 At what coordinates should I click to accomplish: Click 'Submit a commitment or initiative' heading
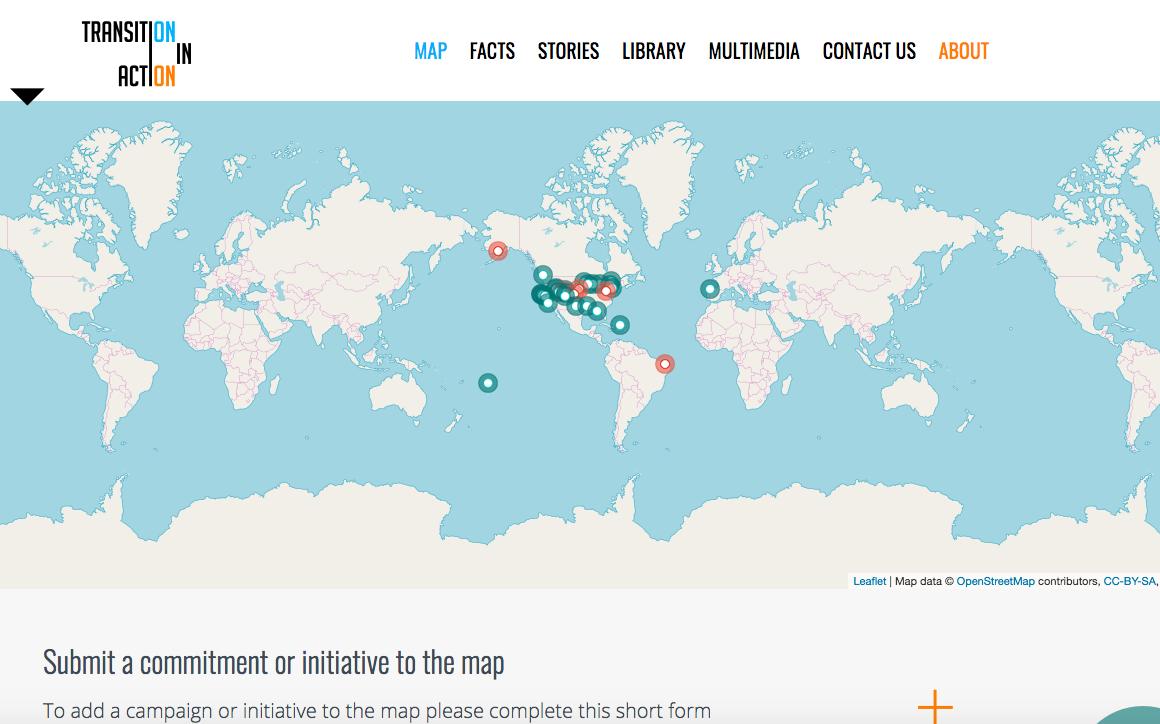tap(274, 662)
